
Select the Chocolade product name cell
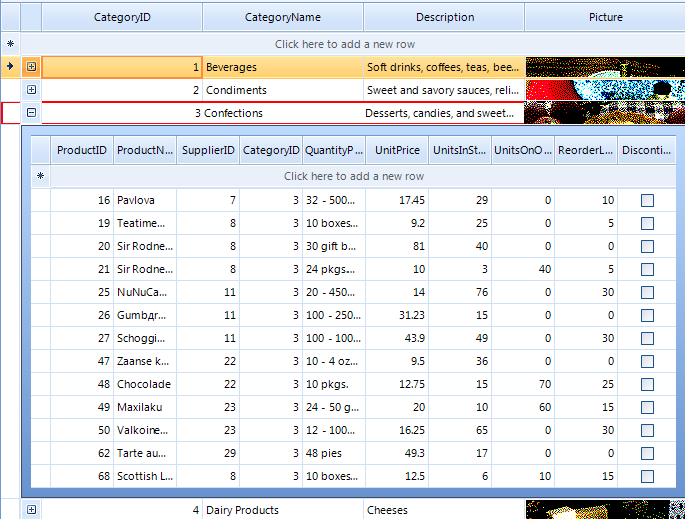145,384
